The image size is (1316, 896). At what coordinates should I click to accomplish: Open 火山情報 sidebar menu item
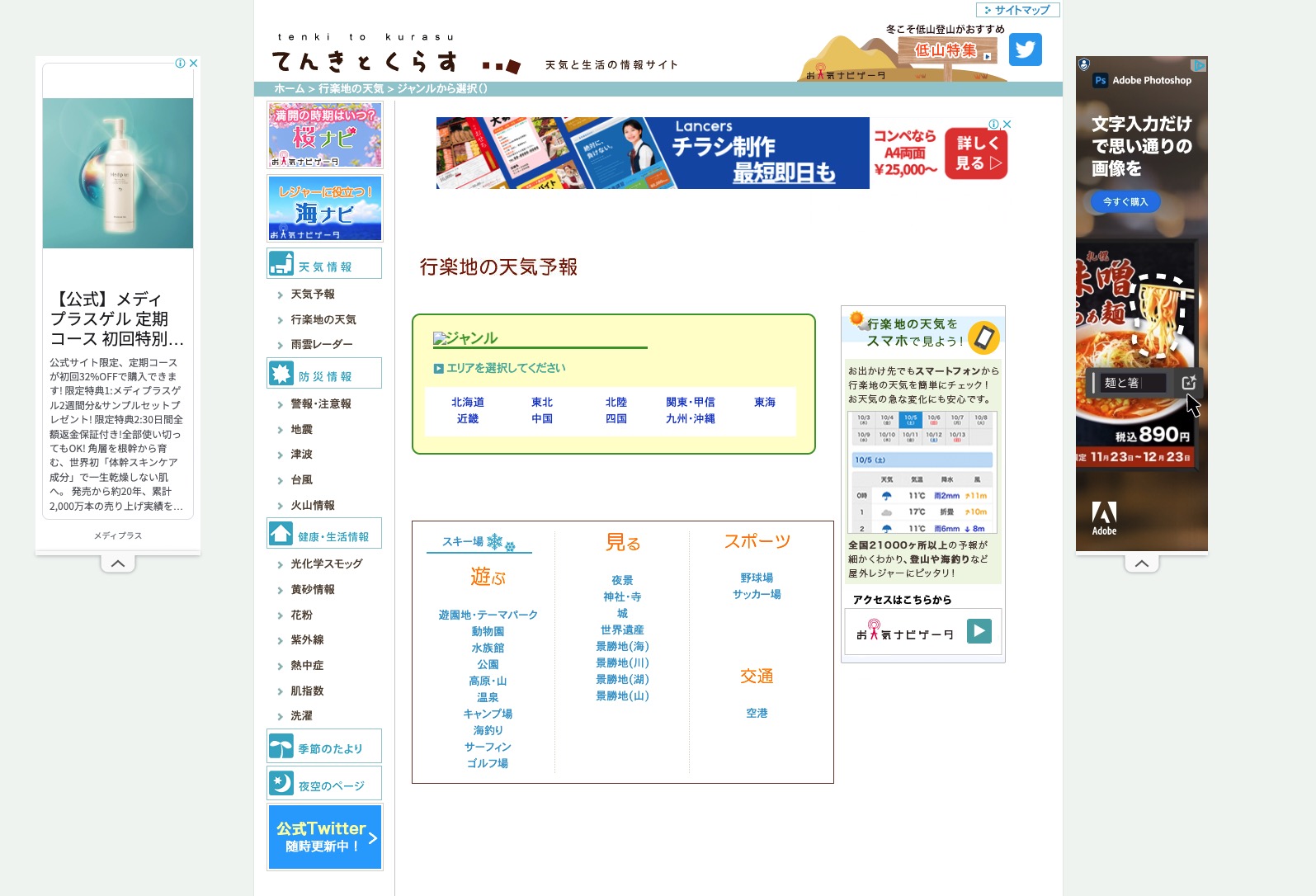pyautogui.click(x=312, y=506)
